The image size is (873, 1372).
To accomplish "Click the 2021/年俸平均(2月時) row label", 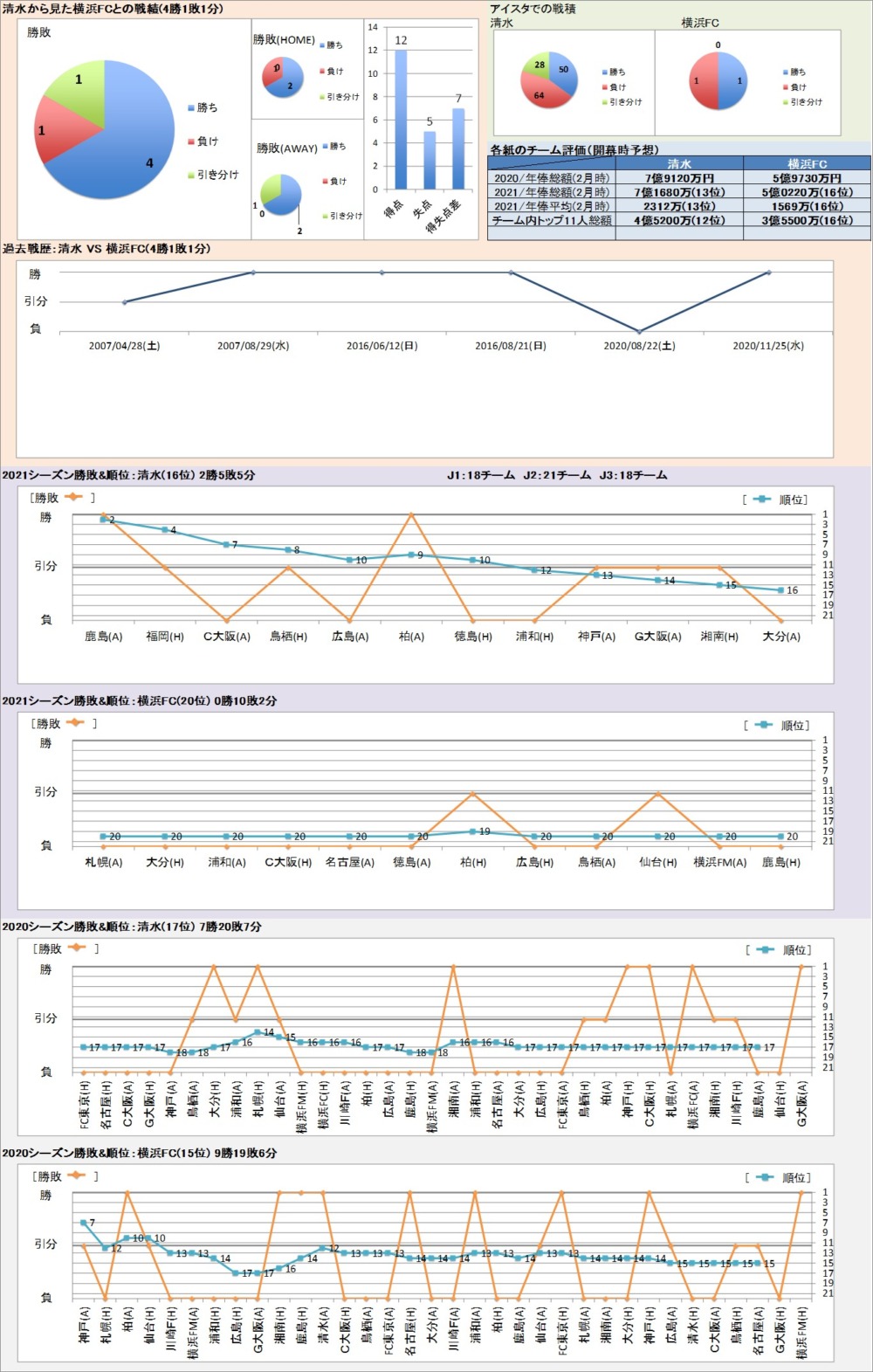I will (x=552, y=206).
